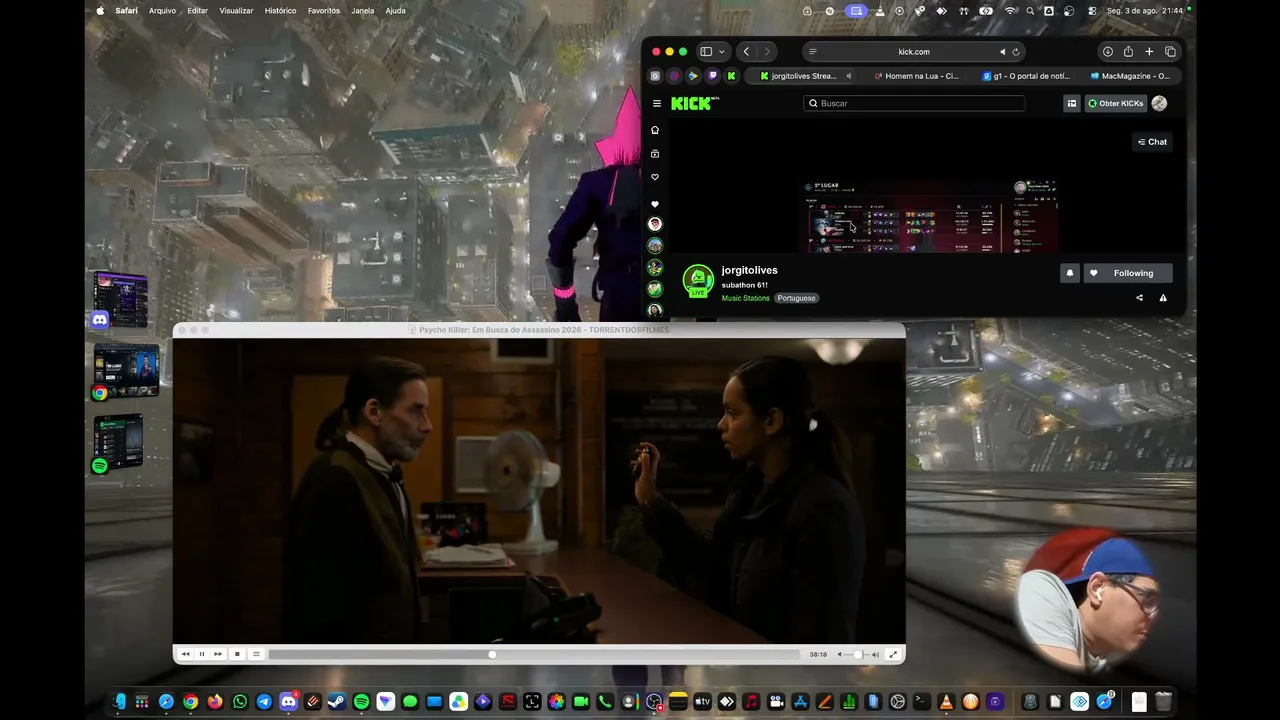Click the Kick logo
The width and height of the screenshot is (1280, 720).
pos(694,103)
